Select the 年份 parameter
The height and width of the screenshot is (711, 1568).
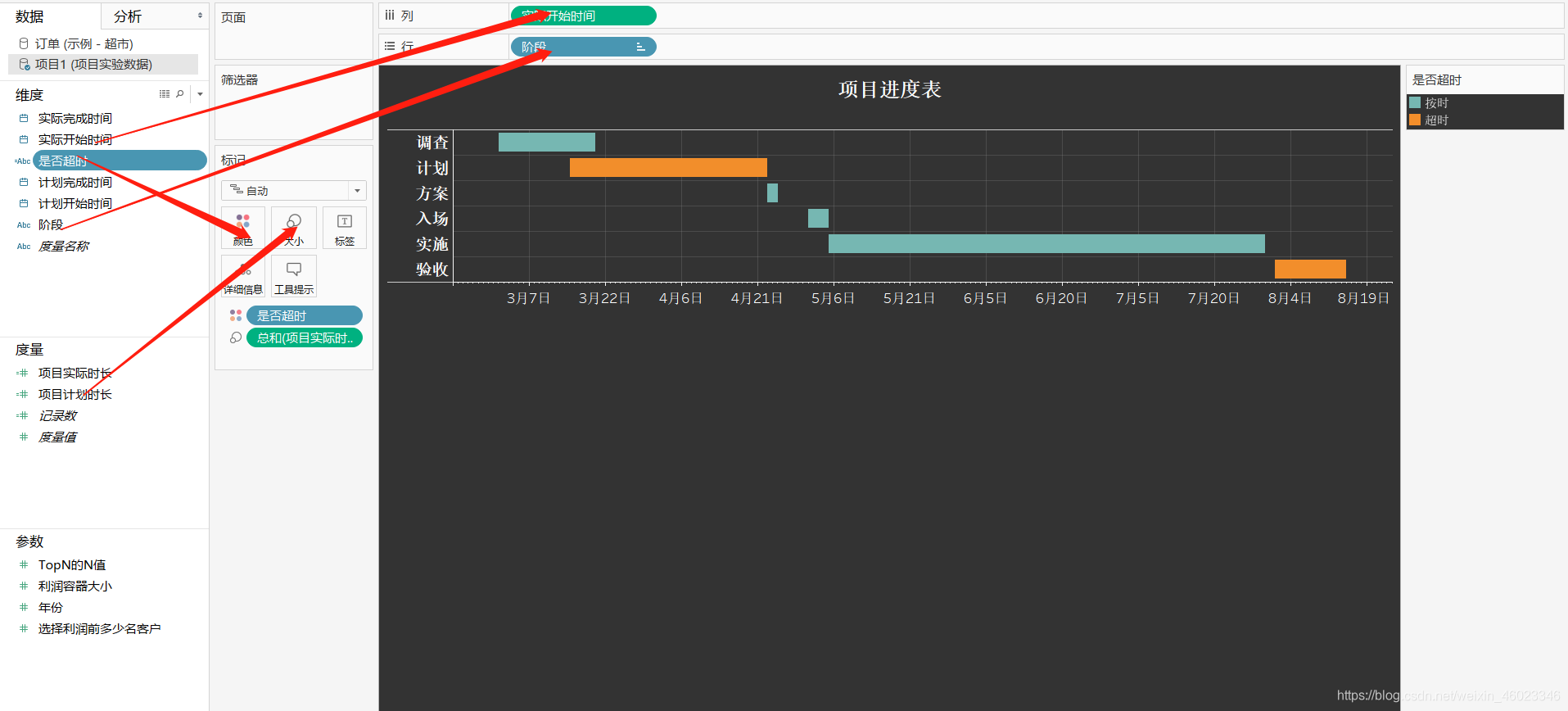(51, 608)
